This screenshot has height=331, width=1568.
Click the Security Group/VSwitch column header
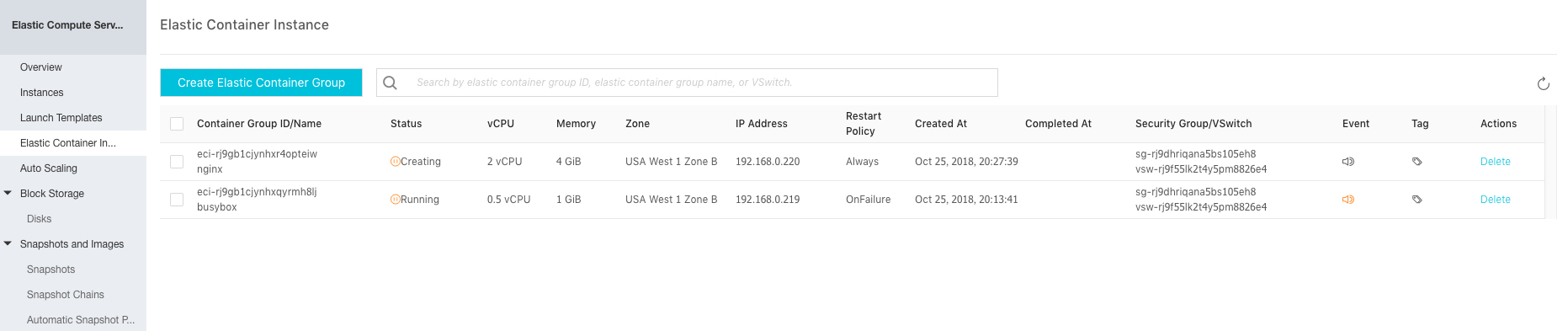coord(1193,124)
